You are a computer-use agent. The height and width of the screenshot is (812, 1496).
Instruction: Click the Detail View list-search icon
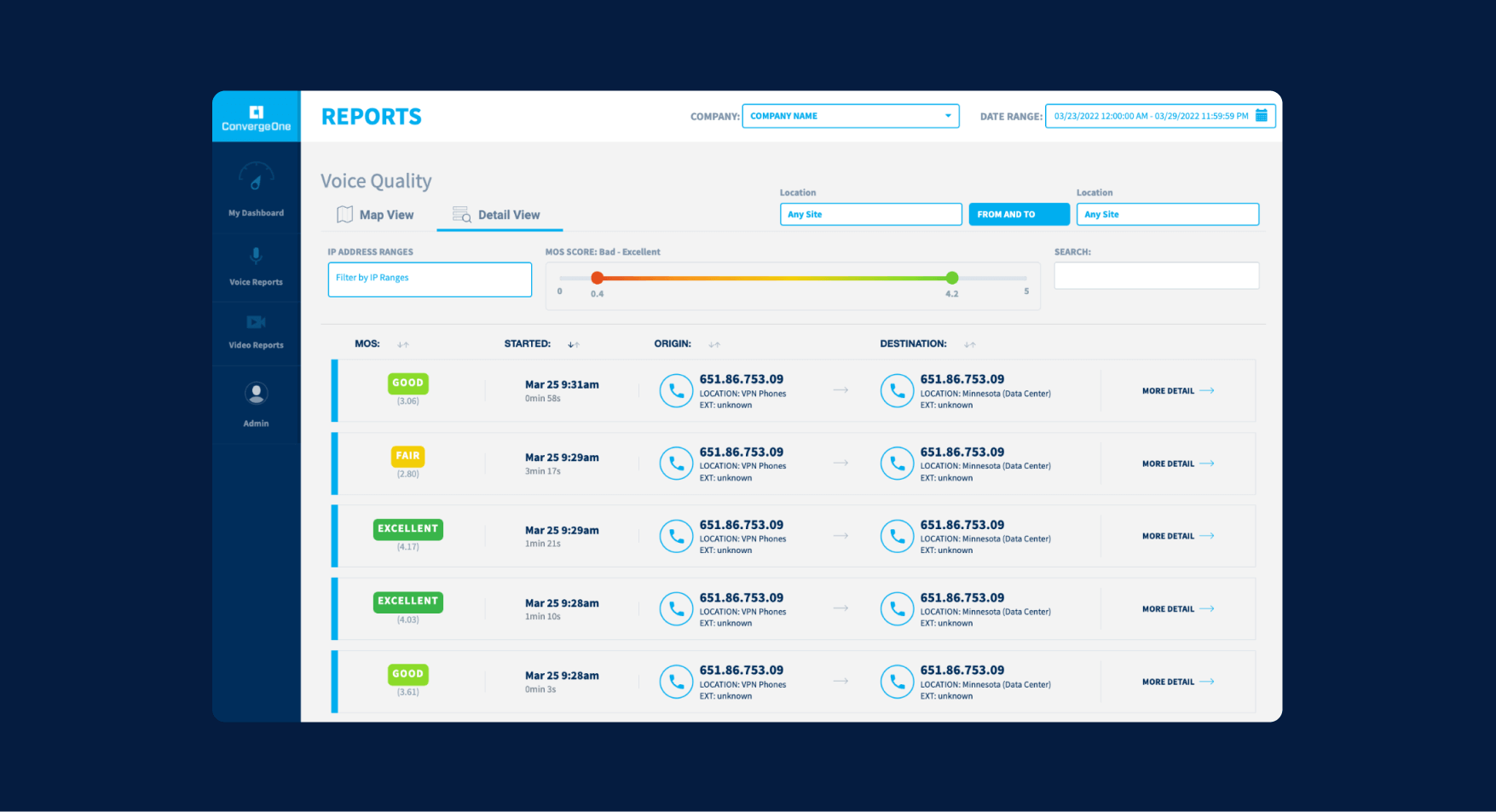[462, 215]
